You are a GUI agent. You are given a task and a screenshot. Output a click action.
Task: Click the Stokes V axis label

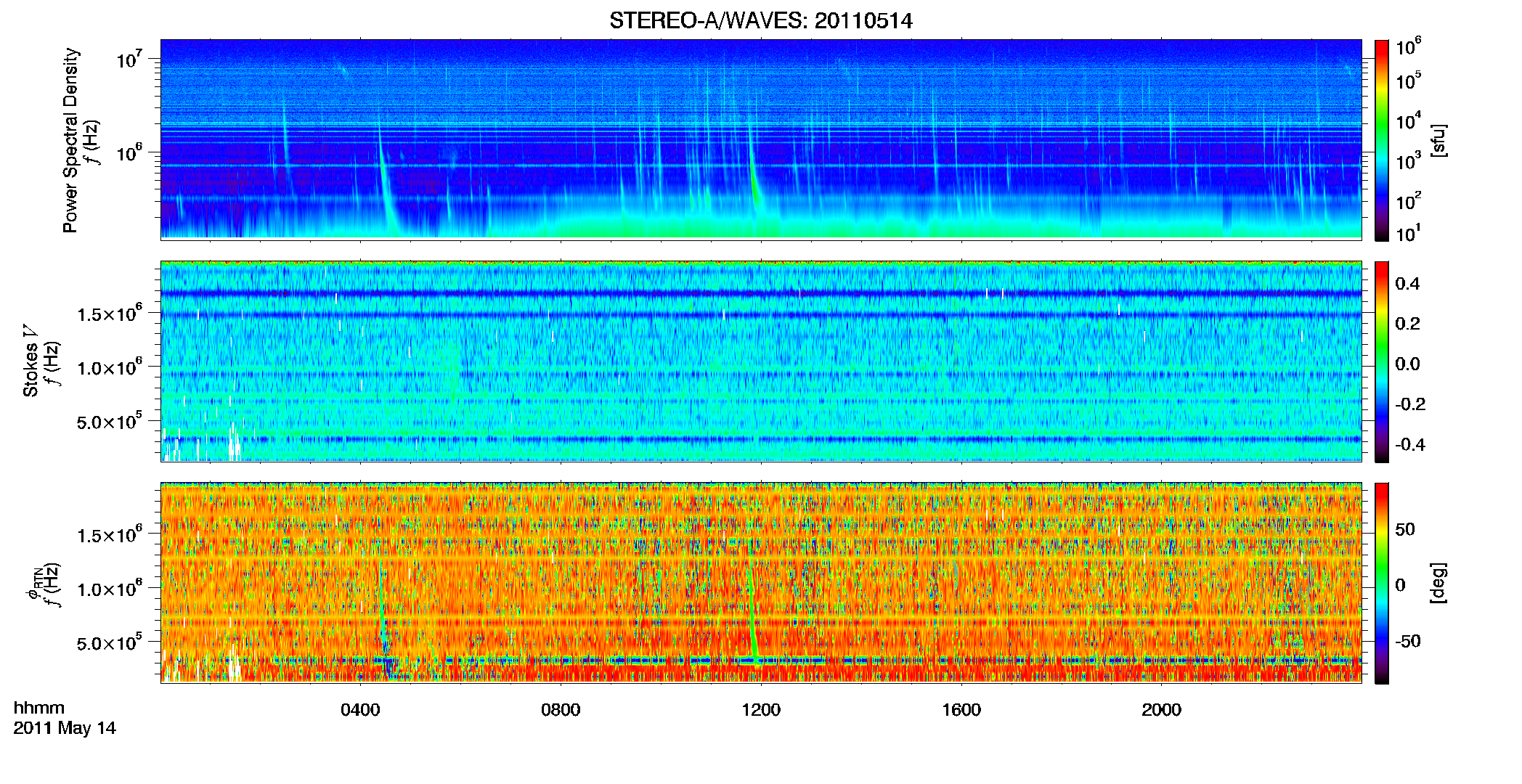(31, 360)
